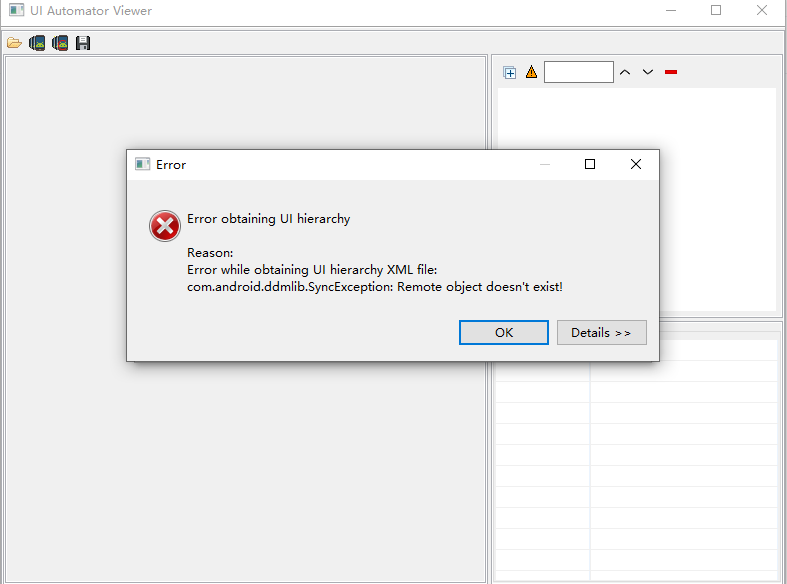Screen dimensions: 787x584
Task: Expand all nodes with the plus icon
Action: pyautogui.click(x=509, y=73)
